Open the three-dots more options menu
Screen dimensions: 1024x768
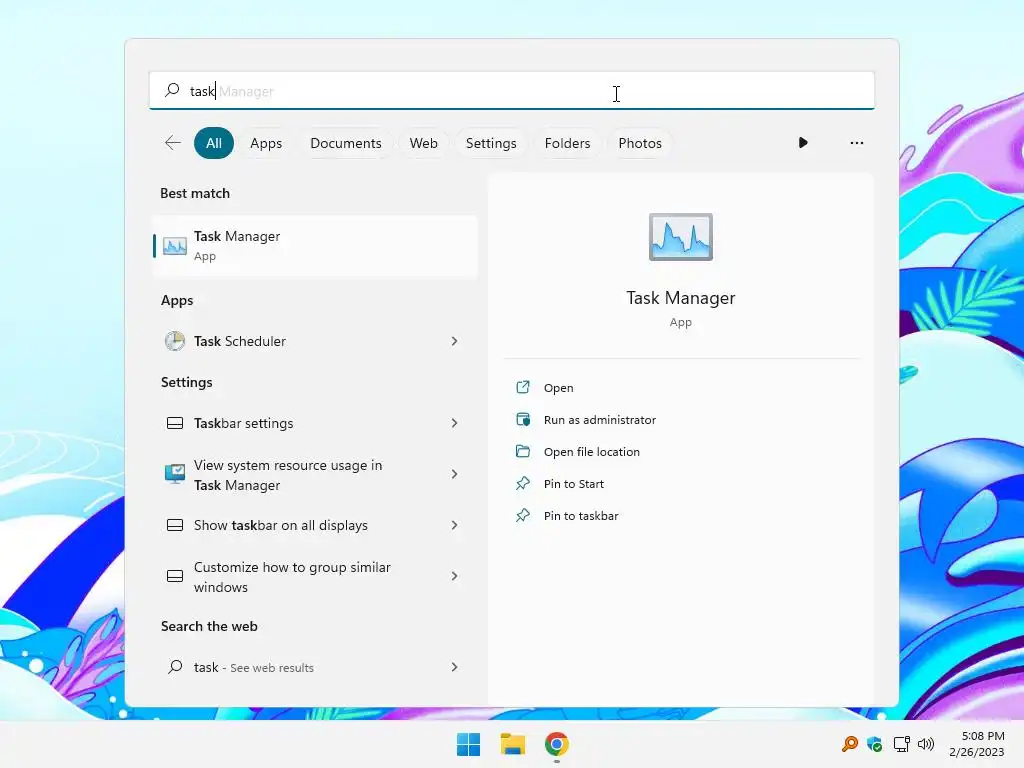click(857, 142)
